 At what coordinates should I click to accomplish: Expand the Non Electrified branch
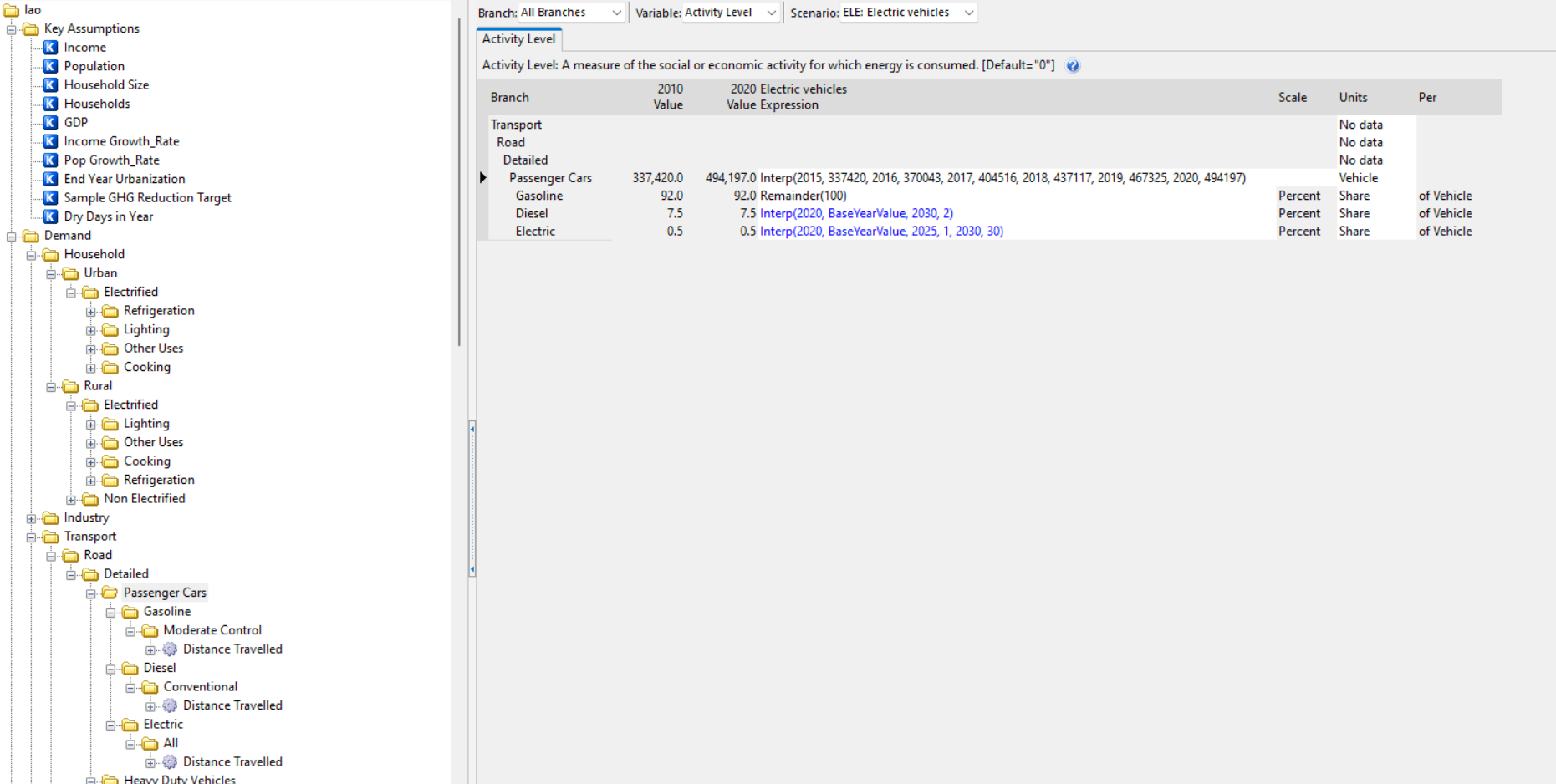(x=71, y=500)
